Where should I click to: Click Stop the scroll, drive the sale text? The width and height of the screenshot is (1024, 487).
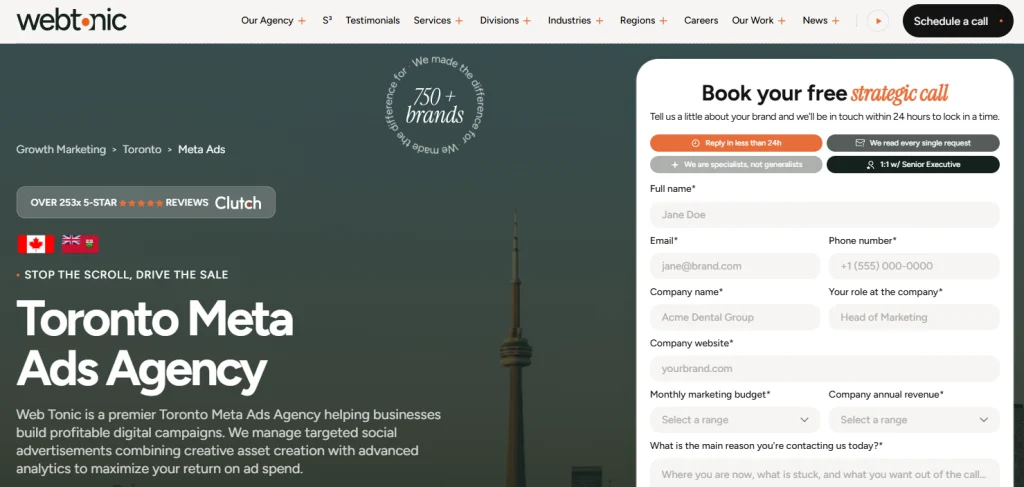click(126, 275)
